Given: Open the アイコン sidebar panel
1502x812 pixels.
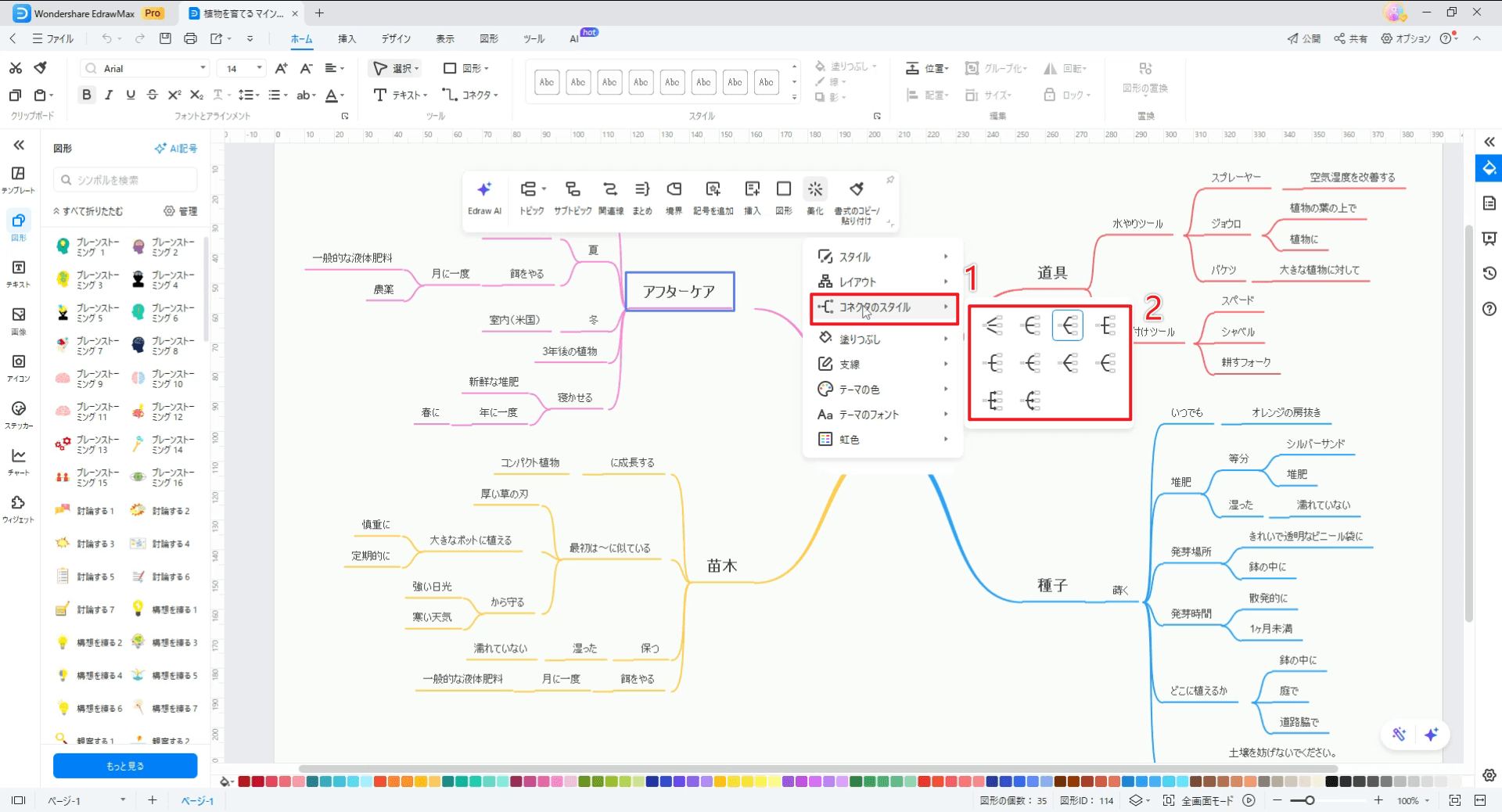Looking at the screenshot, I should click(19, 368).
